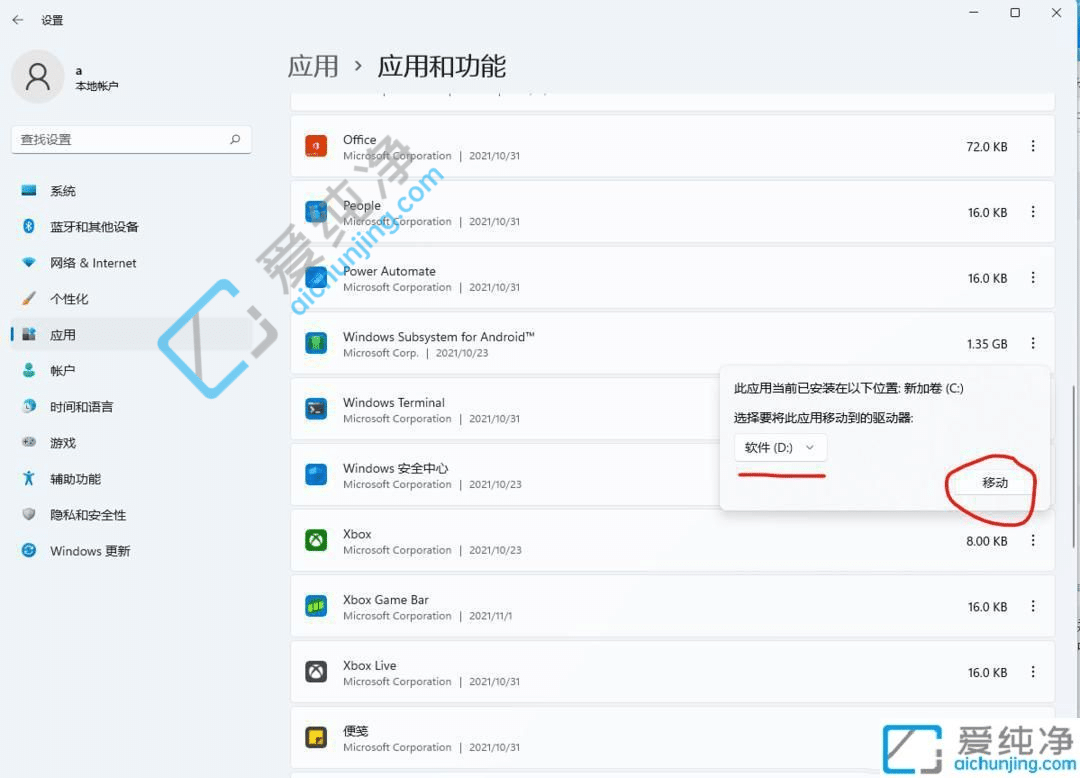This screenshot has height=778, width=1080.
Task: Click the accessibility icon in sidebar
Action: (28, 478)
